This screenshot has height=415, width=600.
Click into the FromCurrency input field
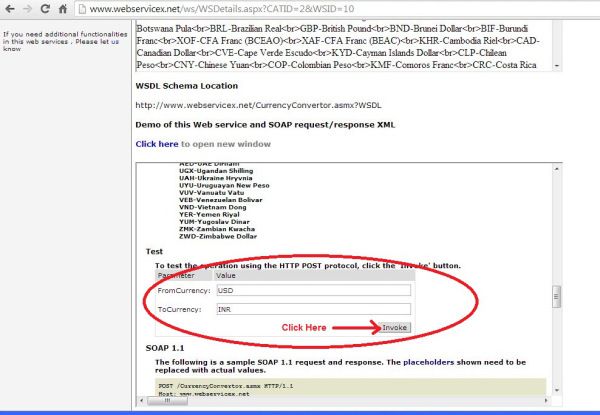click(313, 290)
